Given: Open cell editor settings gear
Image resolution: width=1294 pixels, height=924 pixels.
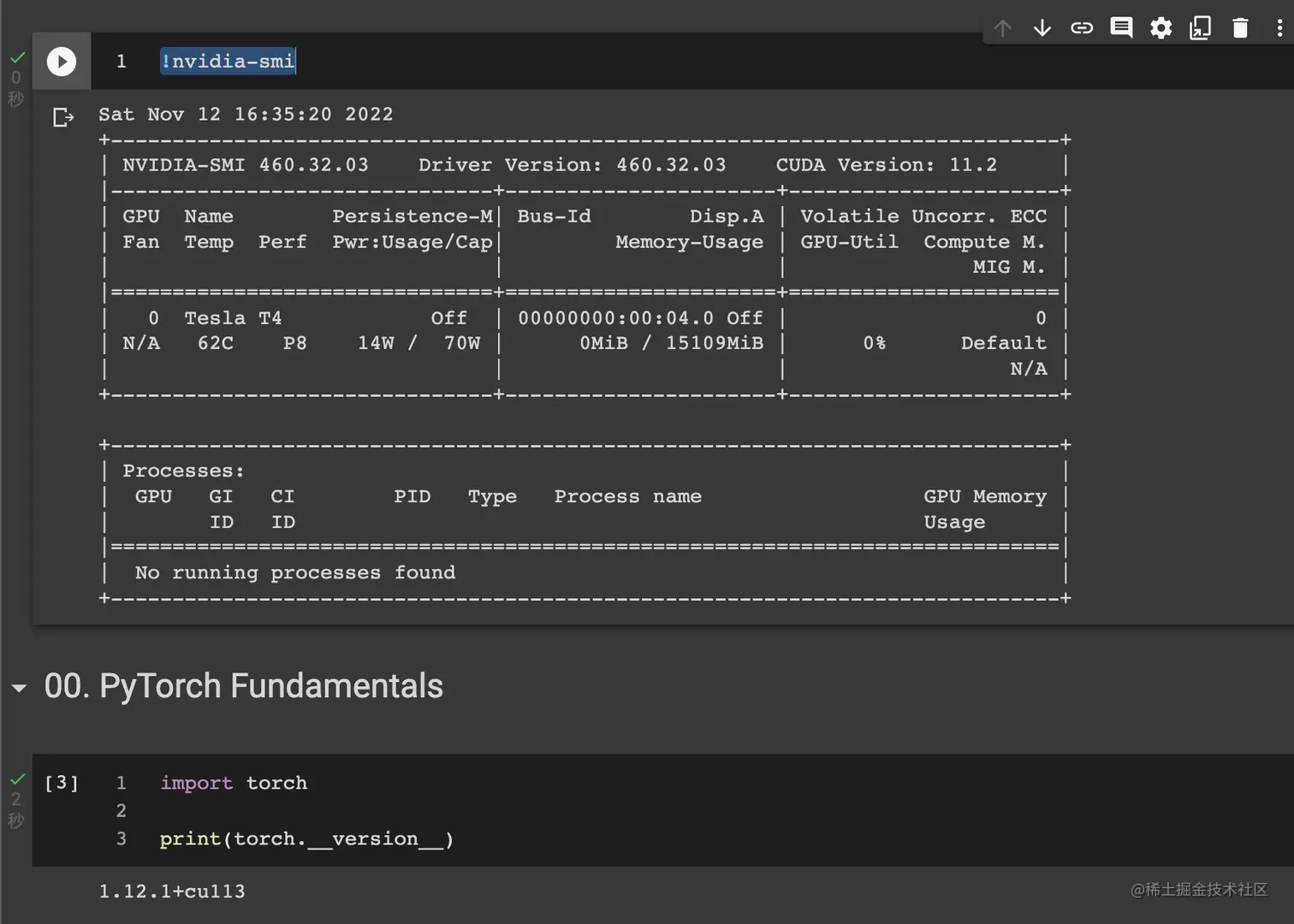Looking at the screenshot, I should [1161, 28].
